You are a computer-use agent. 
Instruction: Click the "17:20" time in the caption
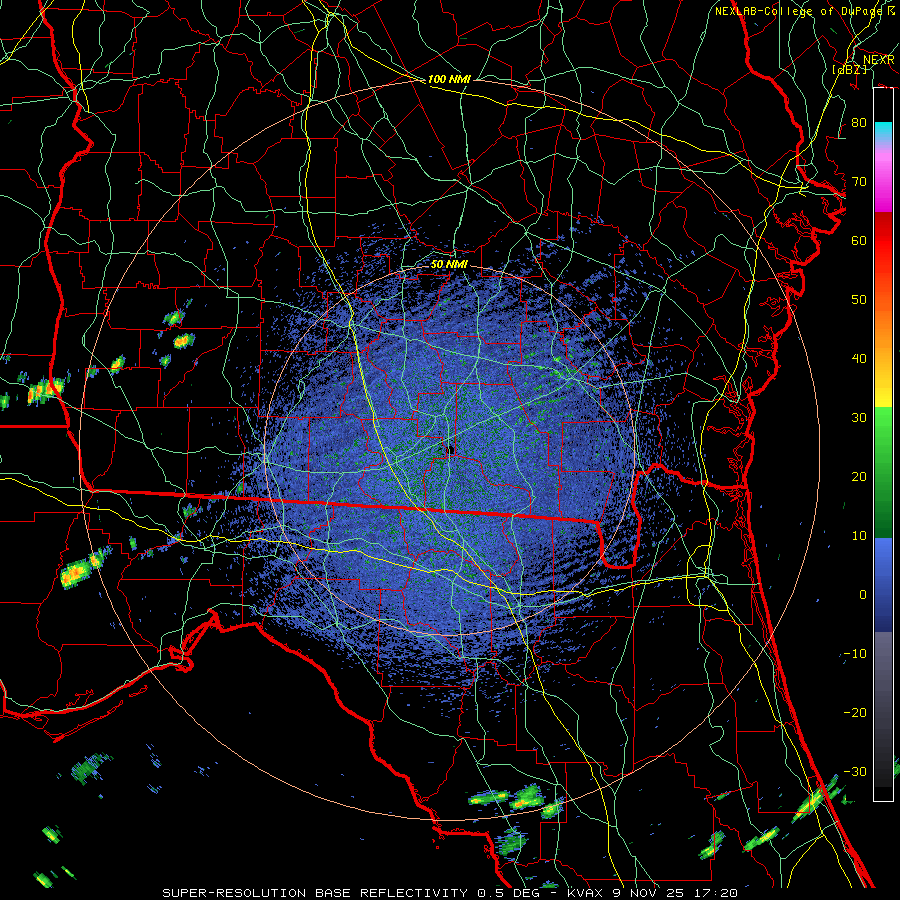(715, 893)
